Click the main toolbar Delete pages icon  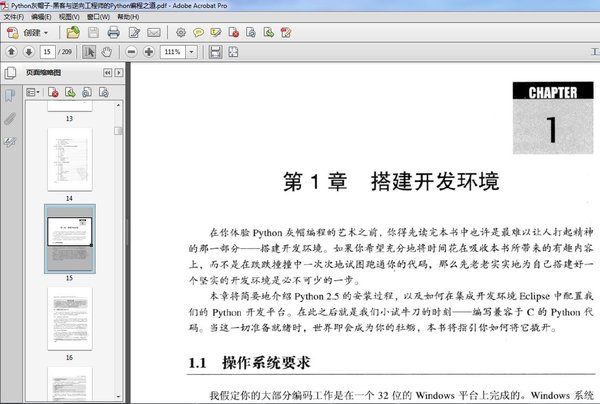(x=233, y=33)
